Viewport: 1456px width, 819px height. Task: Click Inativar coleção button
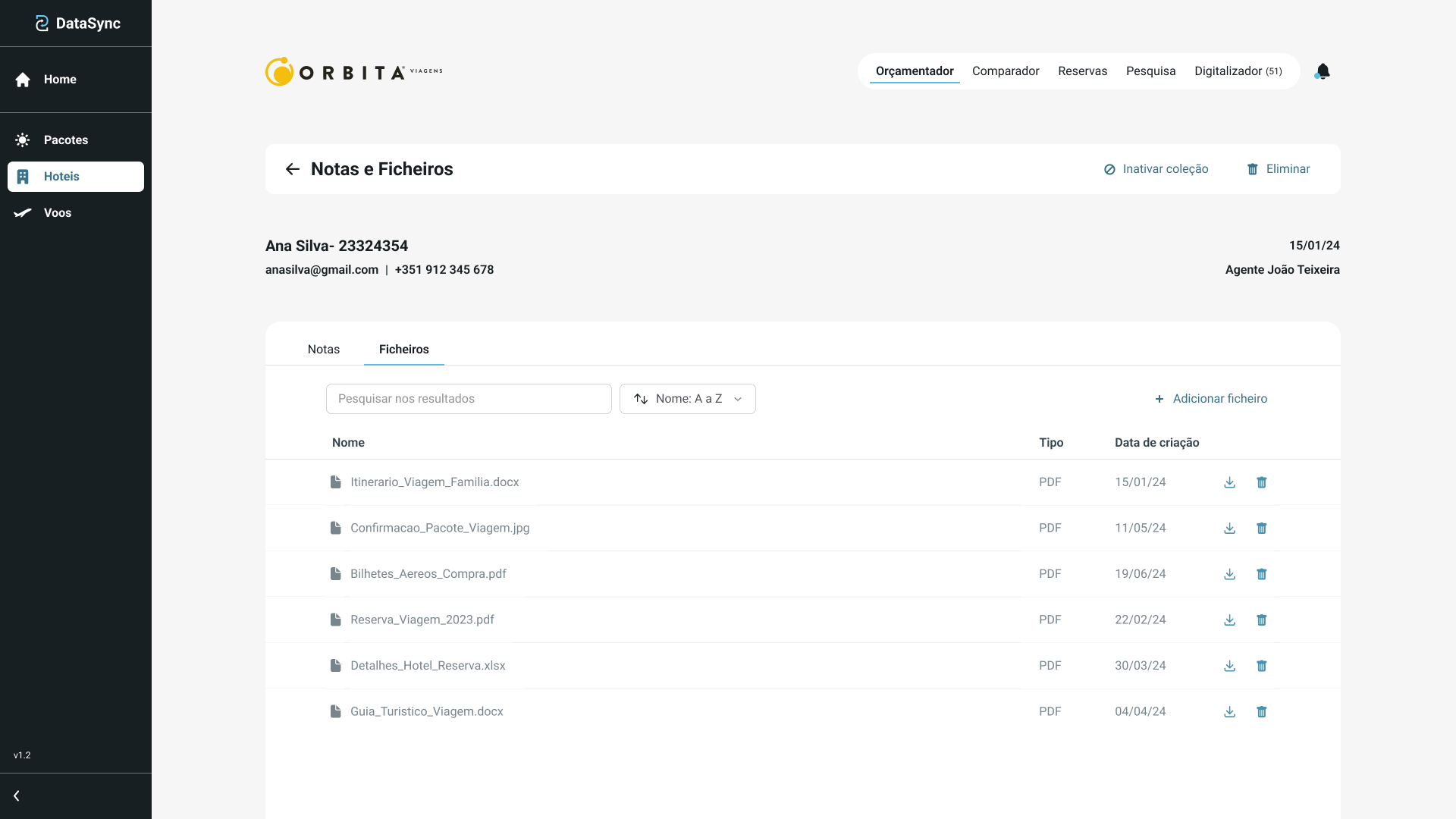pos(1156,169)
